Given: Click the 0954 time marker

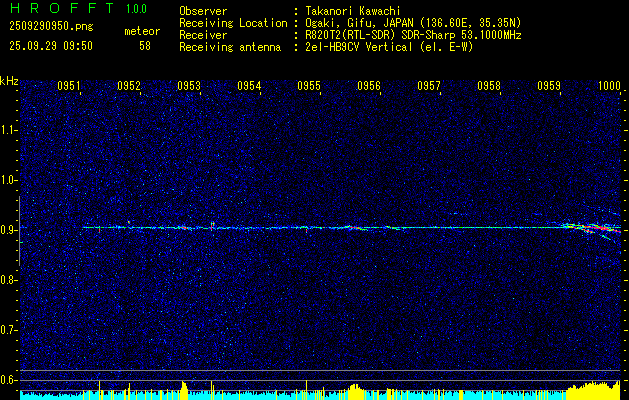Looking at the screenshot, I should tap(249, 85).
